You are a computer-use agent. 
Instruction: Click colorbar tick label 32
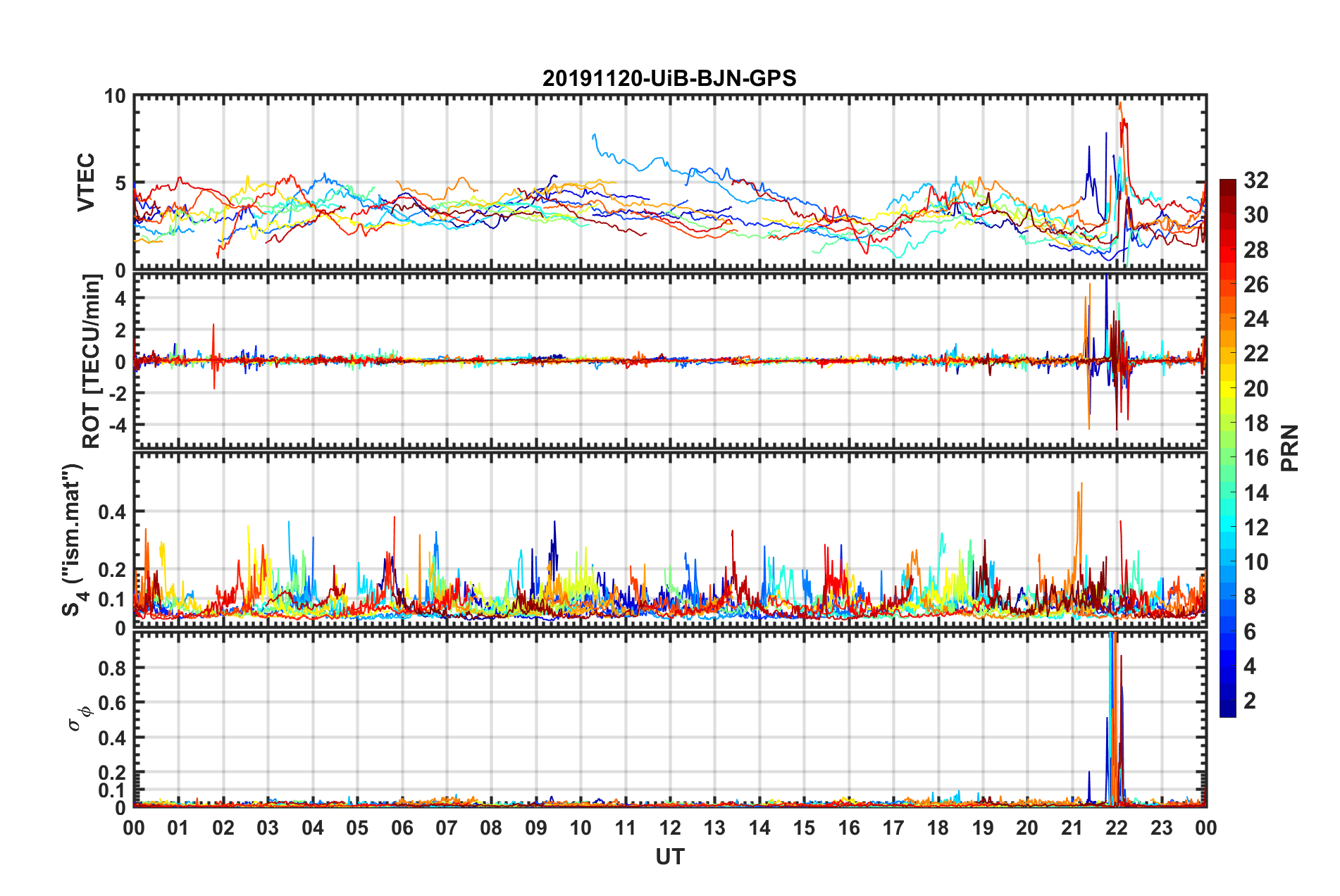pyautogui.click(x=1255, y=180)
